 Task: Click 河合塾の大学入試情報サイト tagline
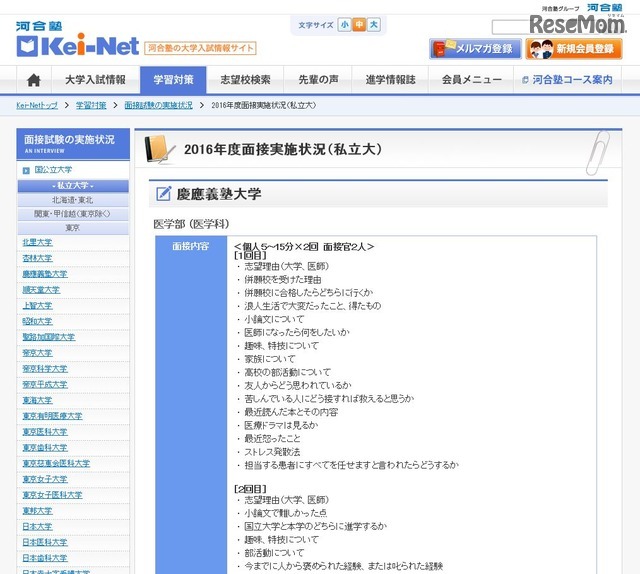[x=200, y=48]
